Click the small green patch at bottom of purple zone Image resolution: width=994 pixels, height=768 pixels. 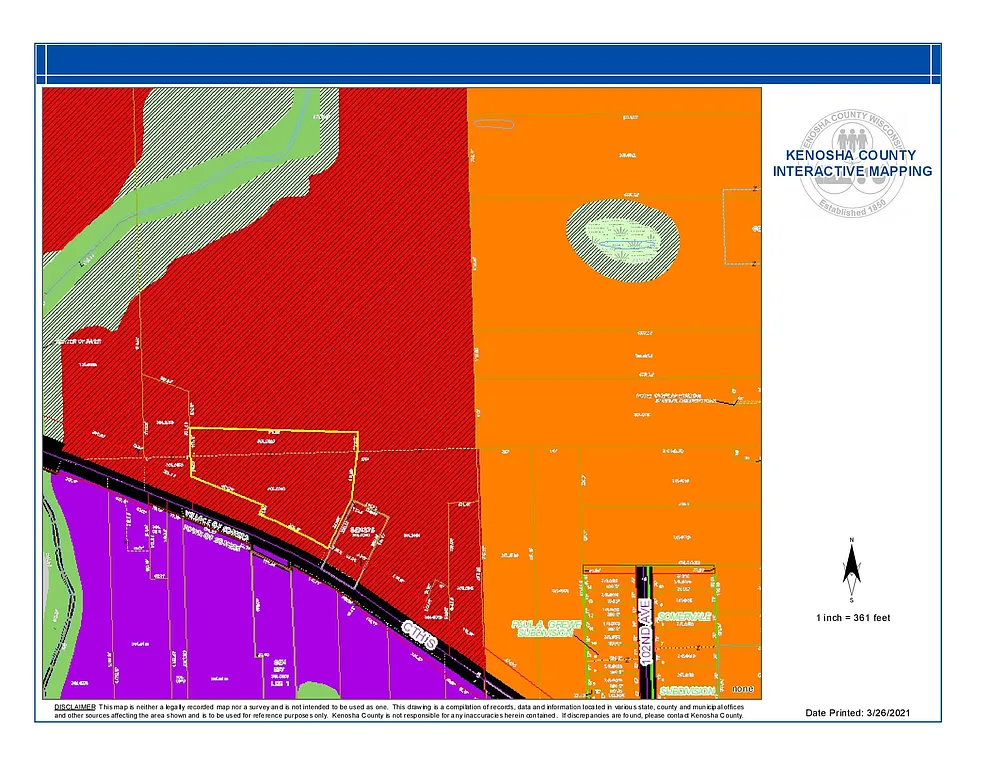[319, 690]
